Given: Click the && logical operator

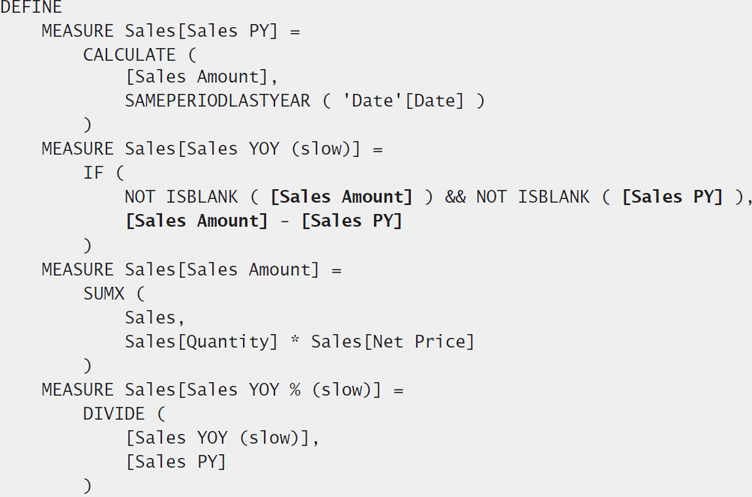Looking at the screenshot, I should (x=455, y=197).
